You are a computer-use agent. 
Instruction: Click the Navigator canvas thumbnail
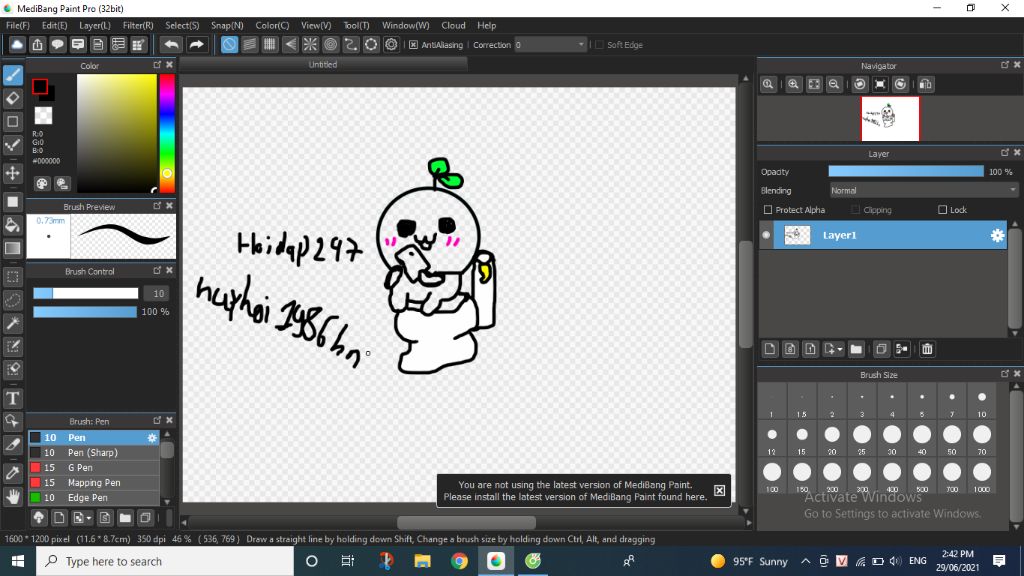click(890, 119)
